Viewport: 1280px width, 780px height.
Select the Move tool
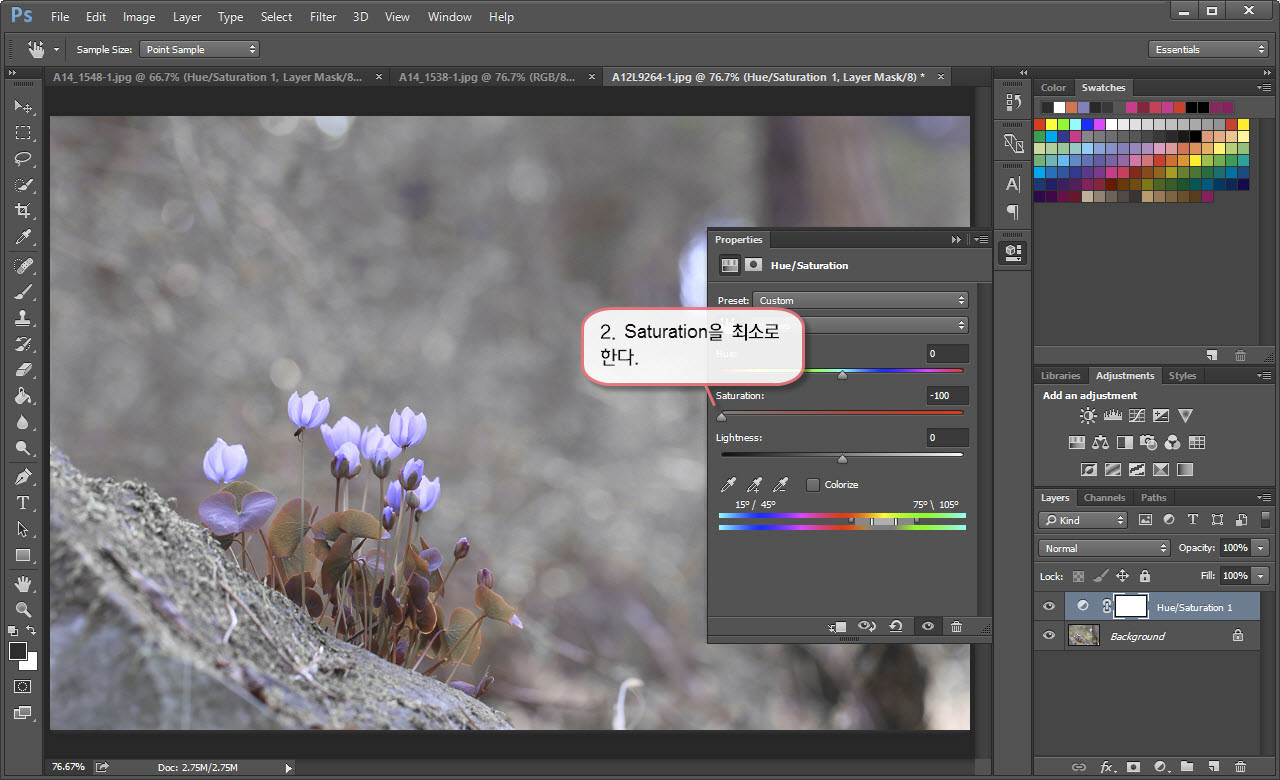point(23,106)
